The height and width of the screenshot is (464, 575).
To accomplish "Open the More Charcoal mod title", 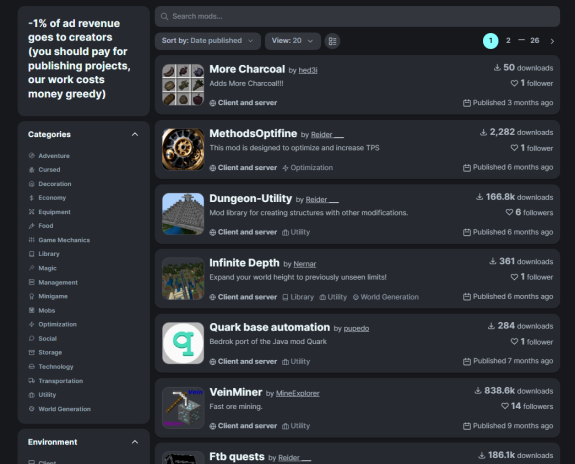I will coord(247,69).
